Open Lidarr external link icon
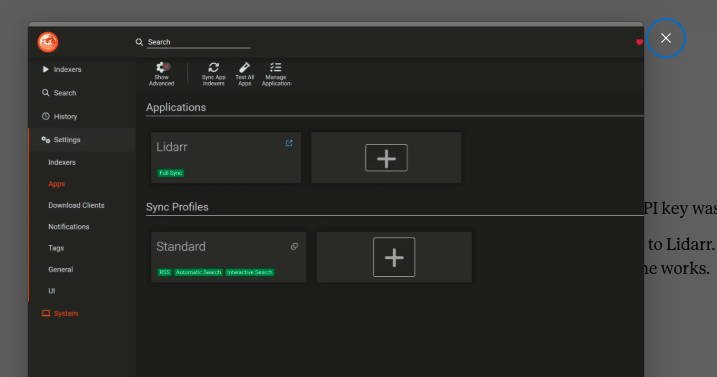 tap(289, 143)
